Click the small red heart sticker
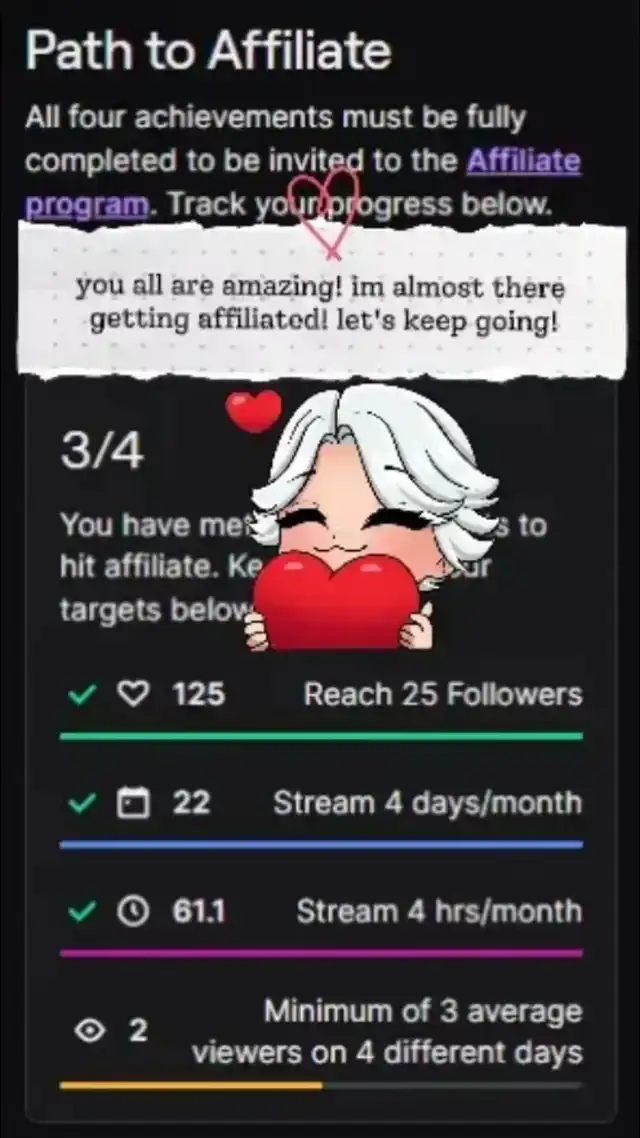 point(253,411)
